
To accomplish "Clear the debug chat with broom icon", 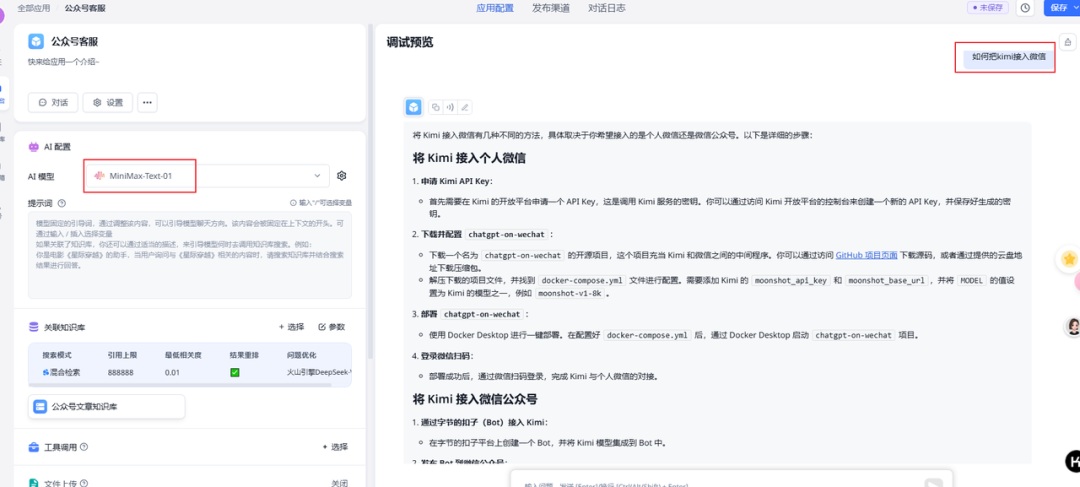I will coord(1068,42).
